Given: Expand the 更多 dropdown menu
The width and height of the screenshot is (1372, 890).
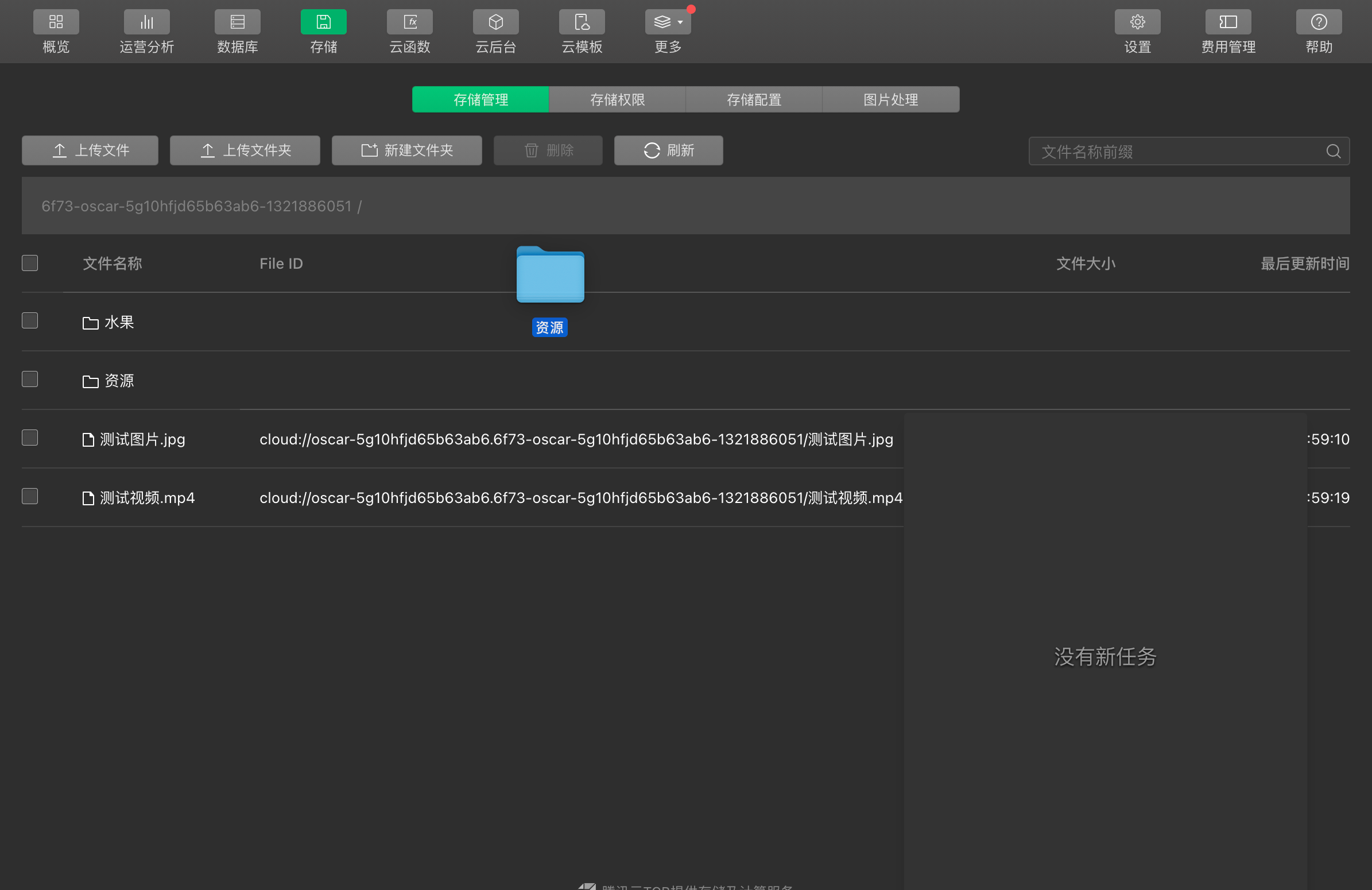Looking at the screenshot, I should pyautogui.click(x=668, y=22).
